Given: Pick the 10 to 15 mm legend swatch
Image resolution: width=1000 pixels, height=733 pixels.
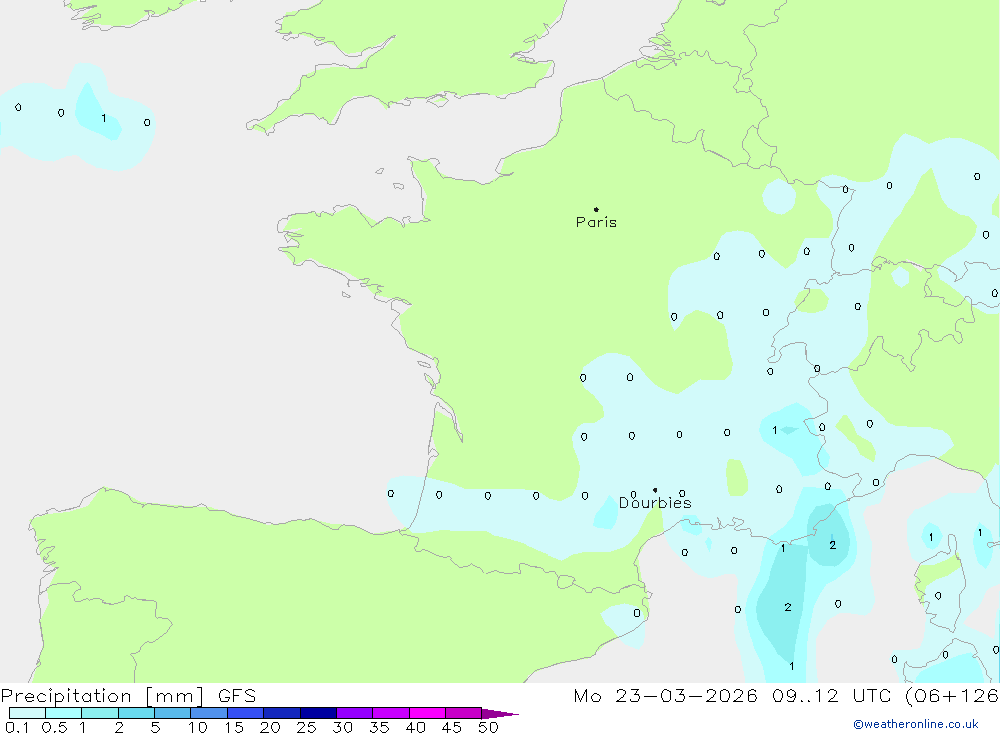Looking at the screenshot, I should click(x=209, y=713).
